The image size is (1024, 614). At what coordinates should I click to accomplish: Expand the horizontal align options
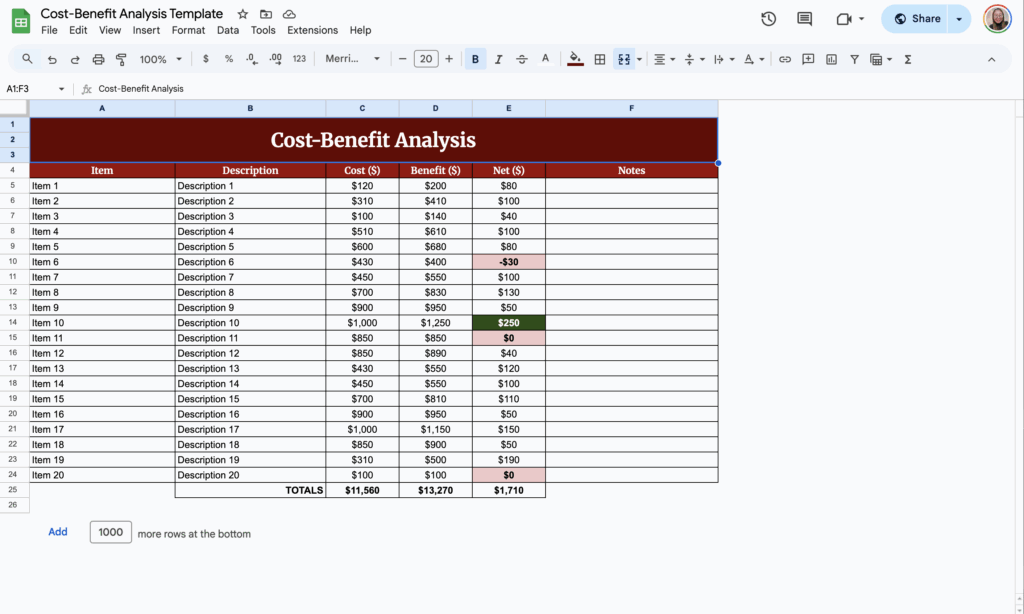click(672, 59)
